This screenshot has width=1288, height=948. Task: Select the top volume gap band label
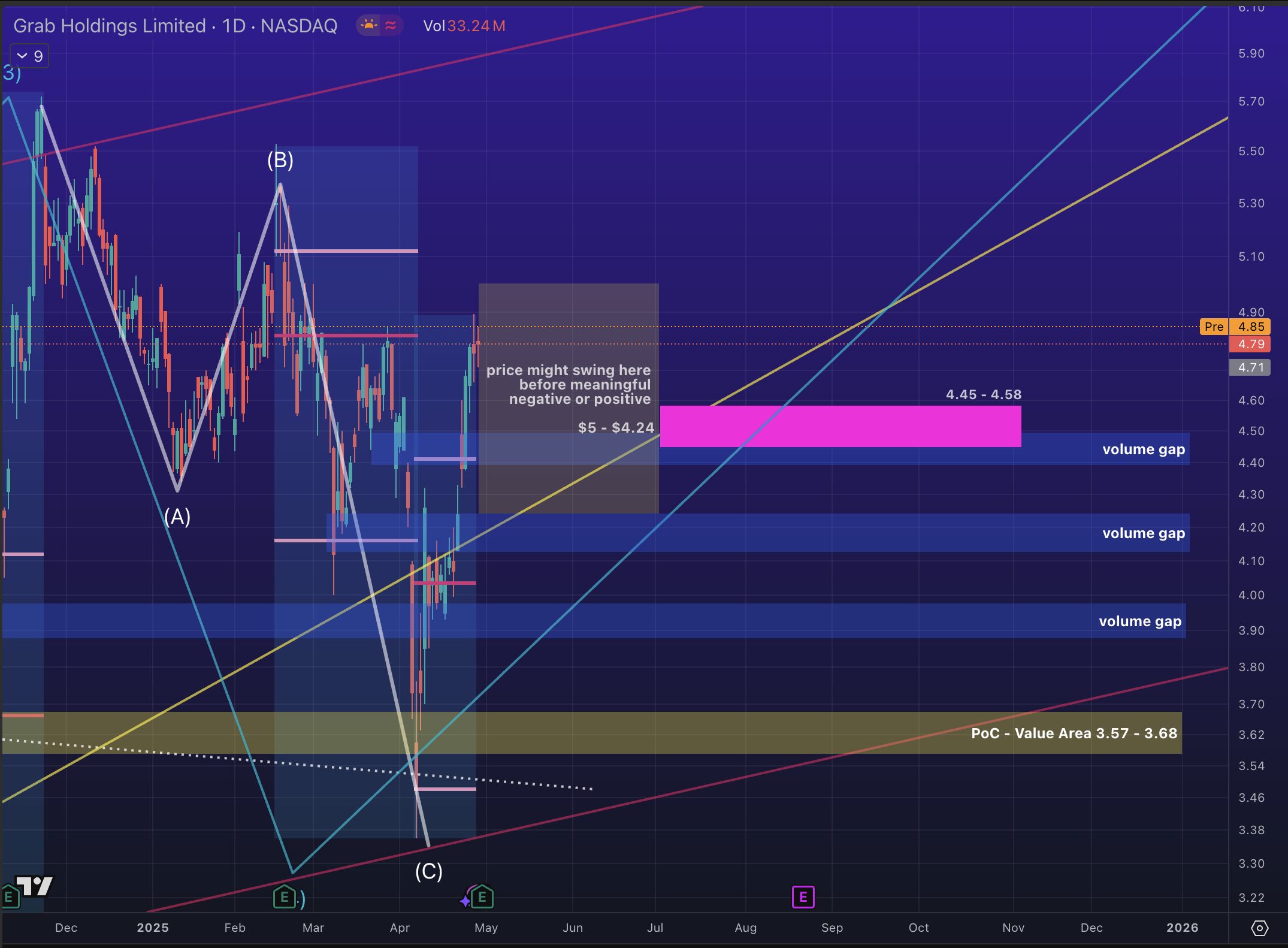(1143, 449)
